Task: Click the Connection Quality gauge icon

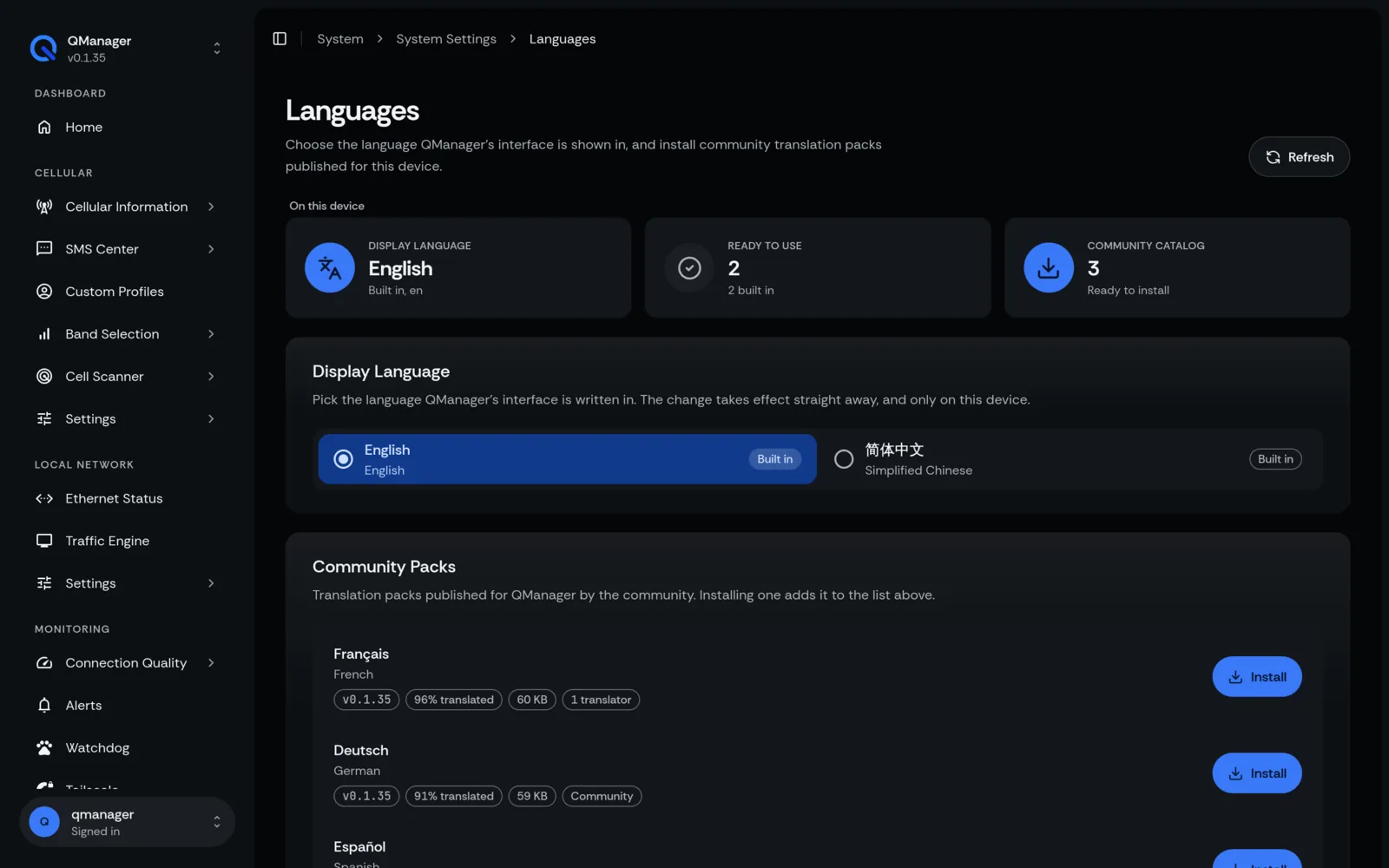Action: (44, 663)
